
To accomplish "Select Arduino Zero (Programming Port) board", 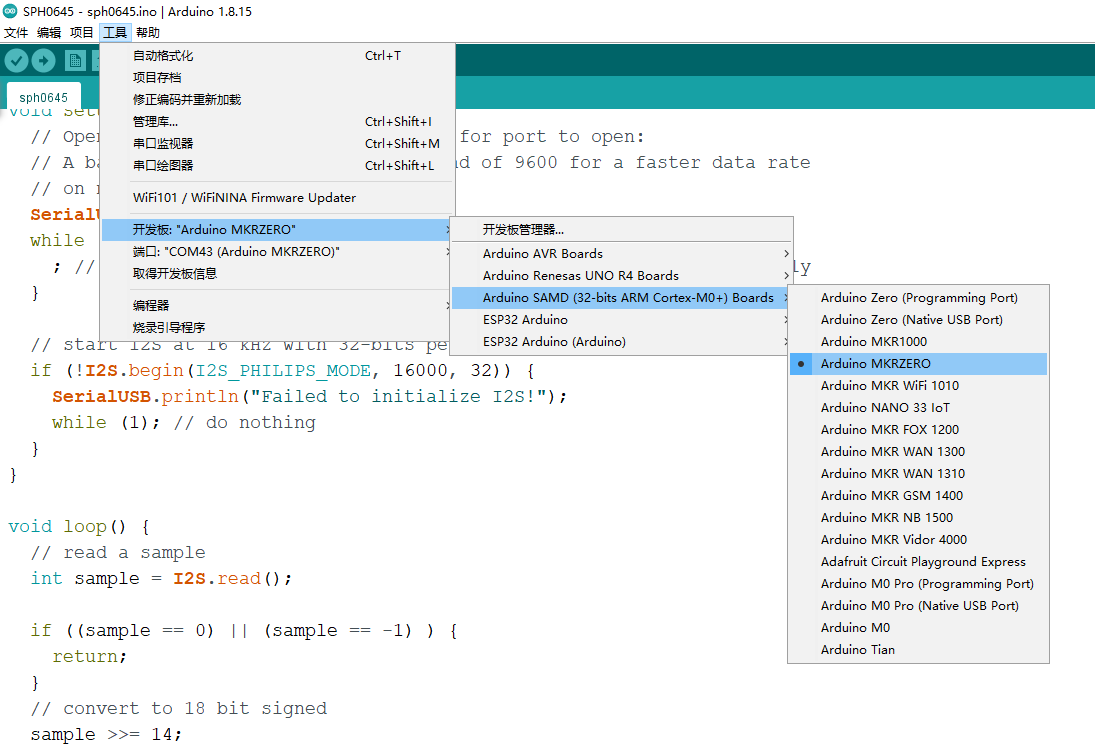I will 918,297.
